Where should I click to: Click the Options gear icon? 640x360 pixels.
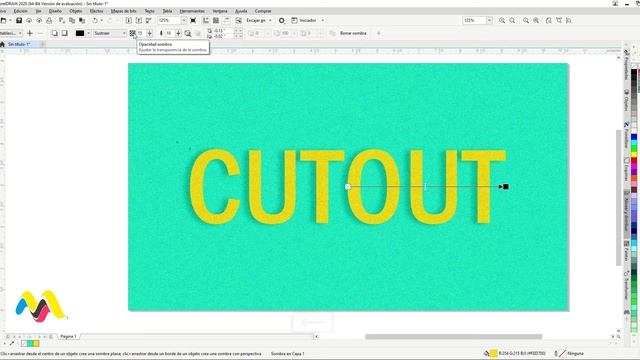[x=282, y=20]
